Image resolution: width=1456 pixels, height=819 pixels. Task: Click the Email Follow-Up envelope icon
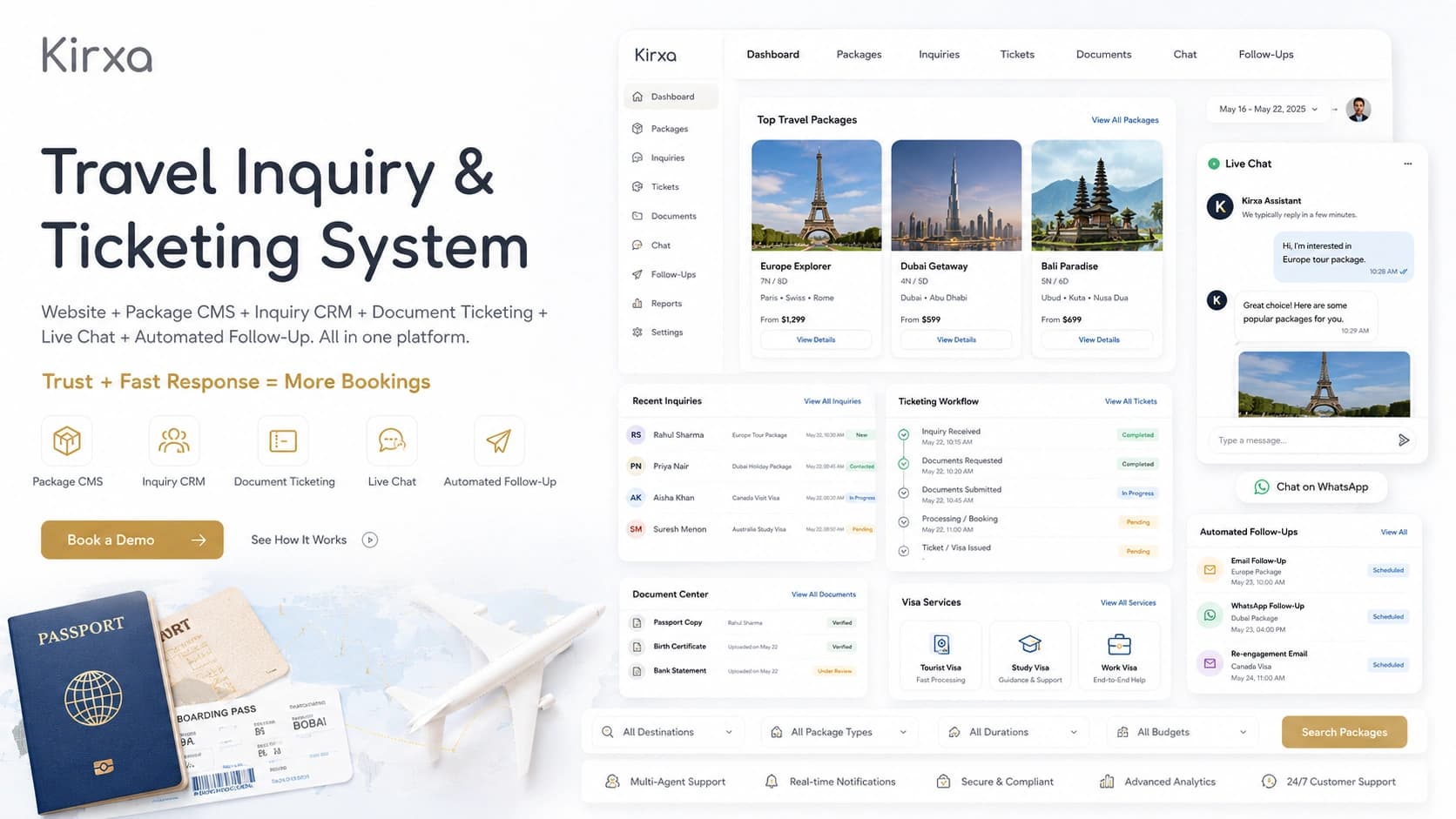pyautogui.click(x=1210, y=570)
